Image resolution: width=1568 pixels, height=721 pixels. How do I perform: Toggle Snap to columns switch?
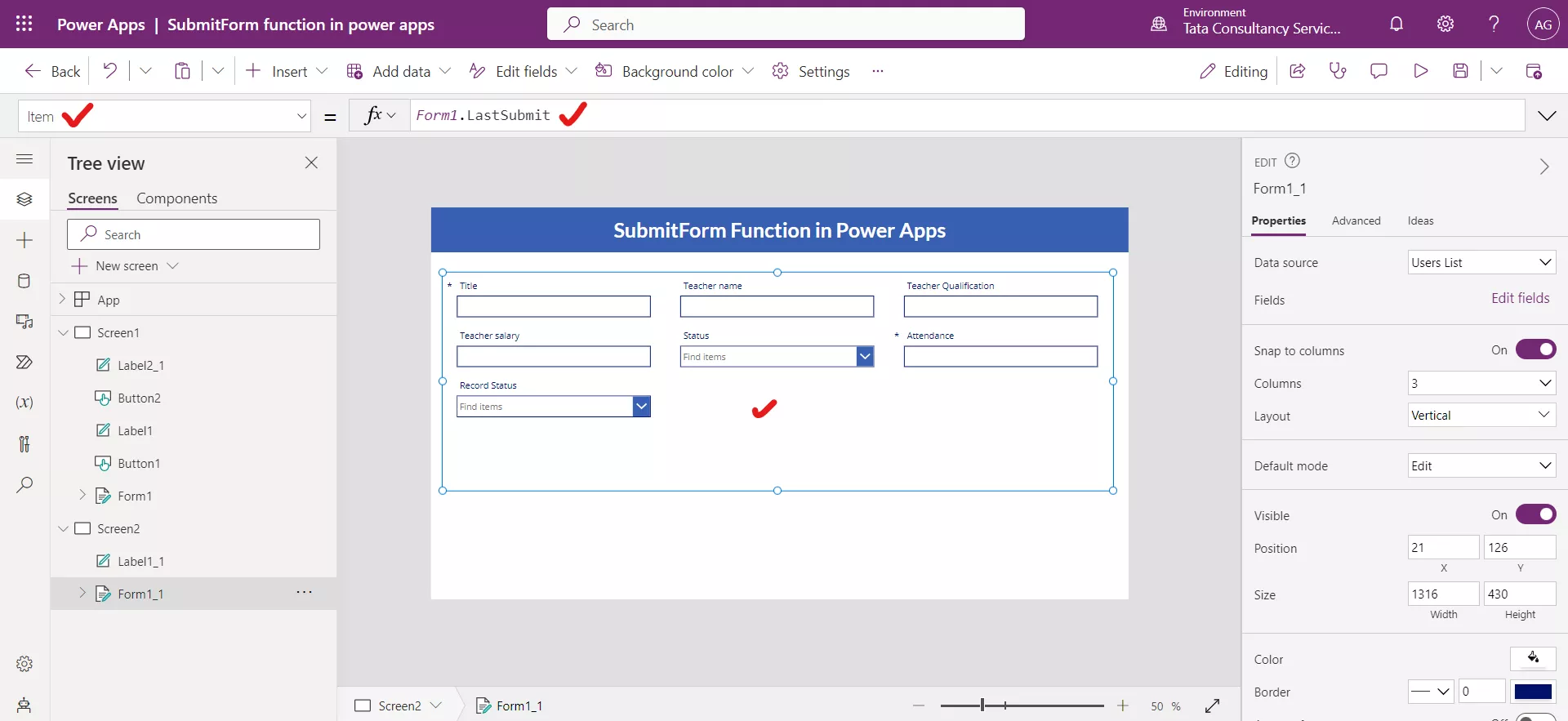1535,349
